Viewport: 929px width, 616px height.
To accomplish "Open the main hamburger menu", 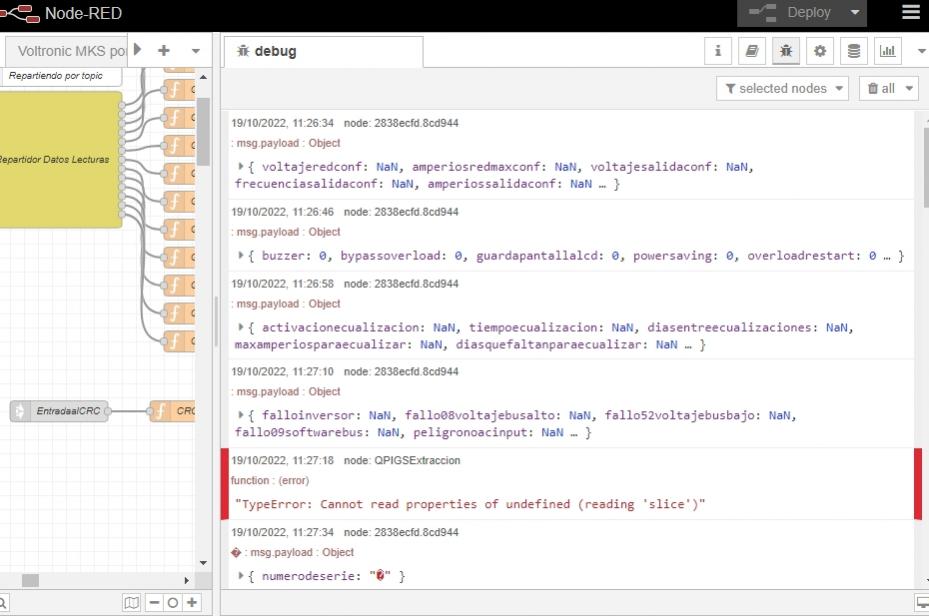I will [911, 12].
